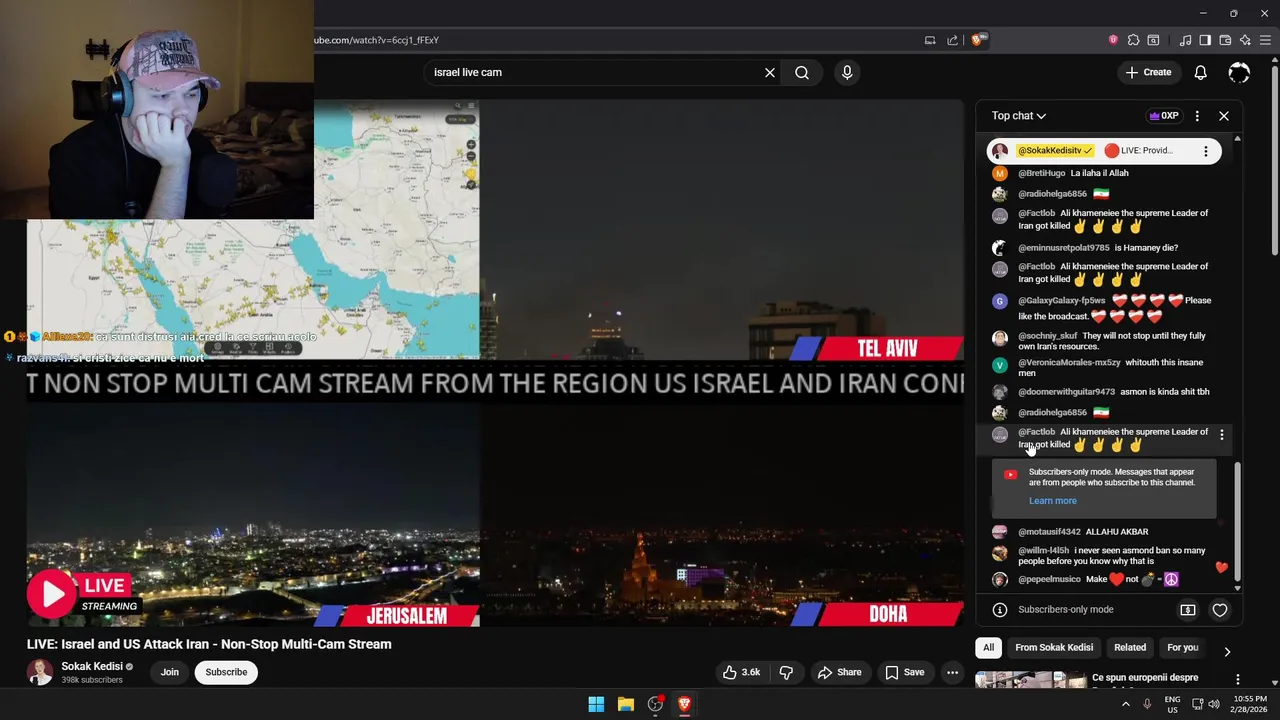This screenshot has width=1280, height=720.
Task: Open the Brave browser taskbar icon
Action: click(684, 704)
